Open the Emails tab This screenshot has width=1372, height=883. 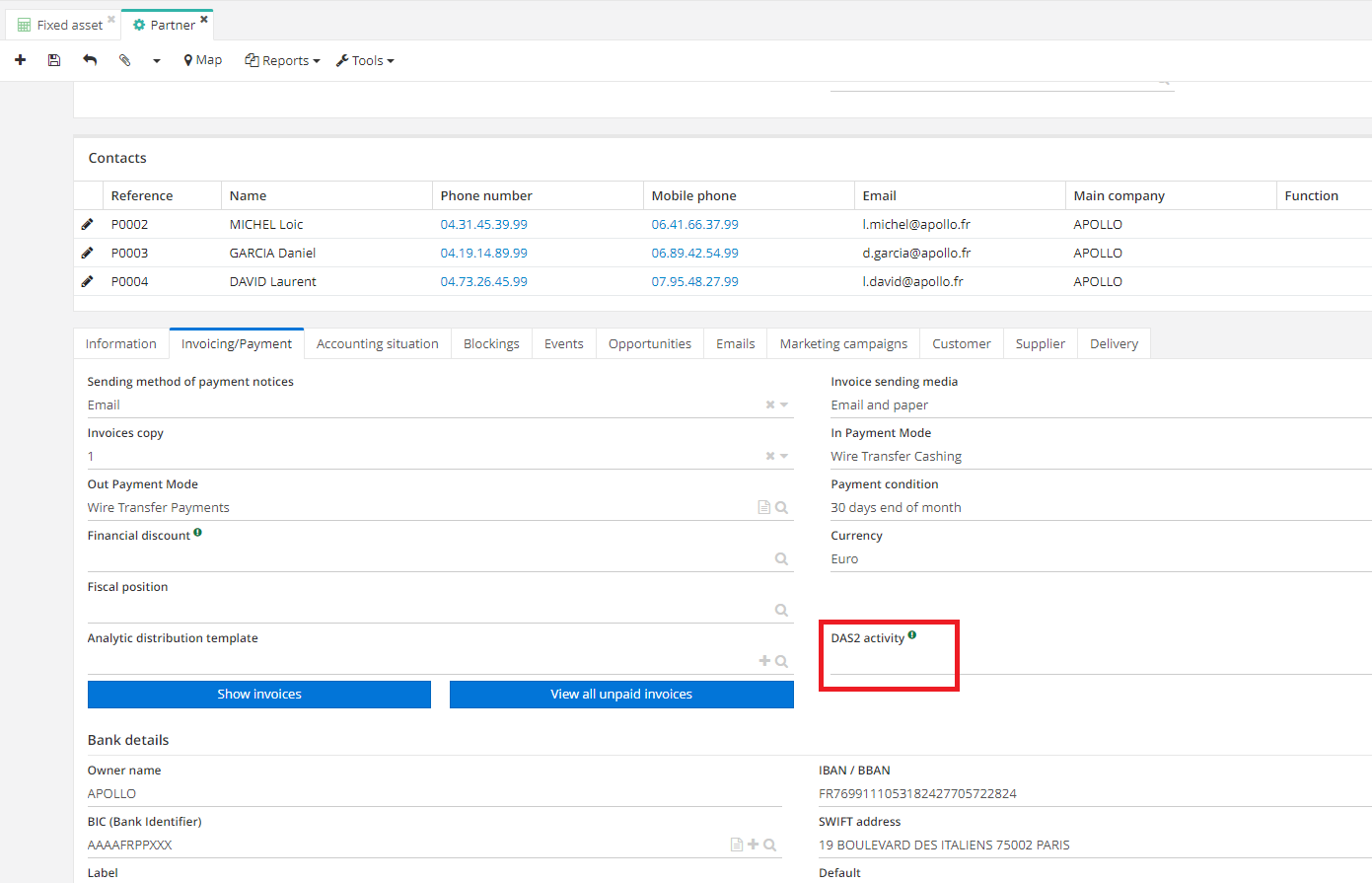pos(736,343)
